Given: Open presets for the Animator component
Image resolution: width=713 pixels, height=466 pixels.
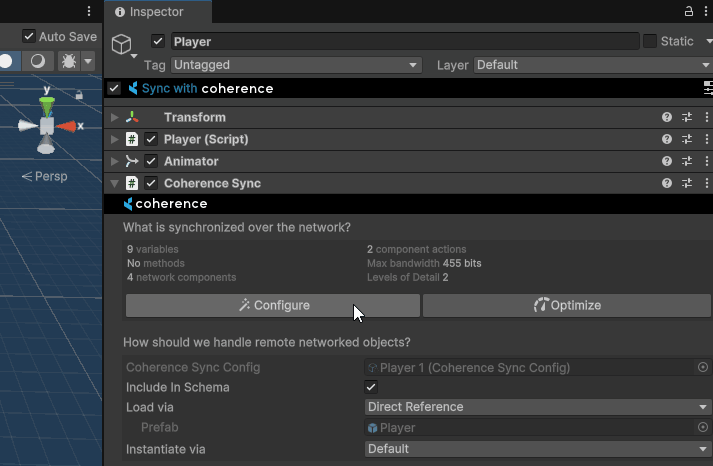Looking at the screenshot, I should [687, 161].
